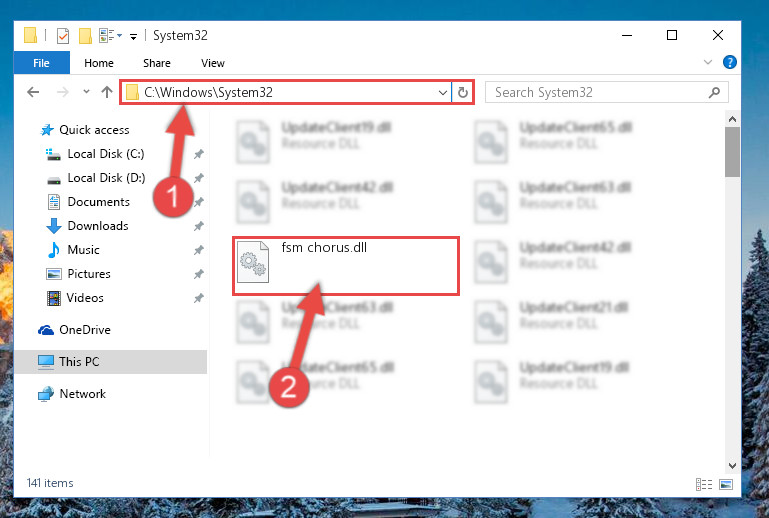Open the address bar history dropdown
Screen dimensions: 769x518
tap(442, 92)
